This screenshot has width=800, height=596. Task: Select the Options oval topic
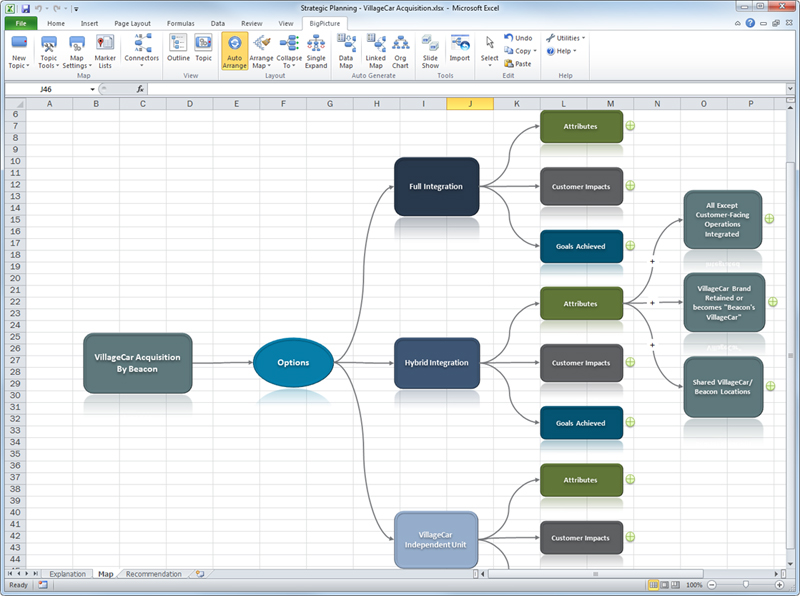pyautogui.click(x=293, y=362)
